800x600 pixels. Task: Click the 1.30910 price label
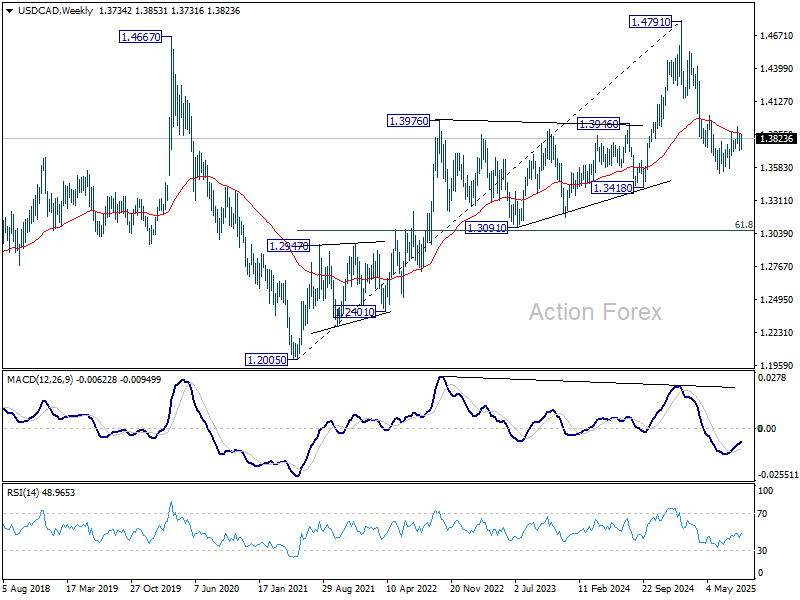coord(487,228)
